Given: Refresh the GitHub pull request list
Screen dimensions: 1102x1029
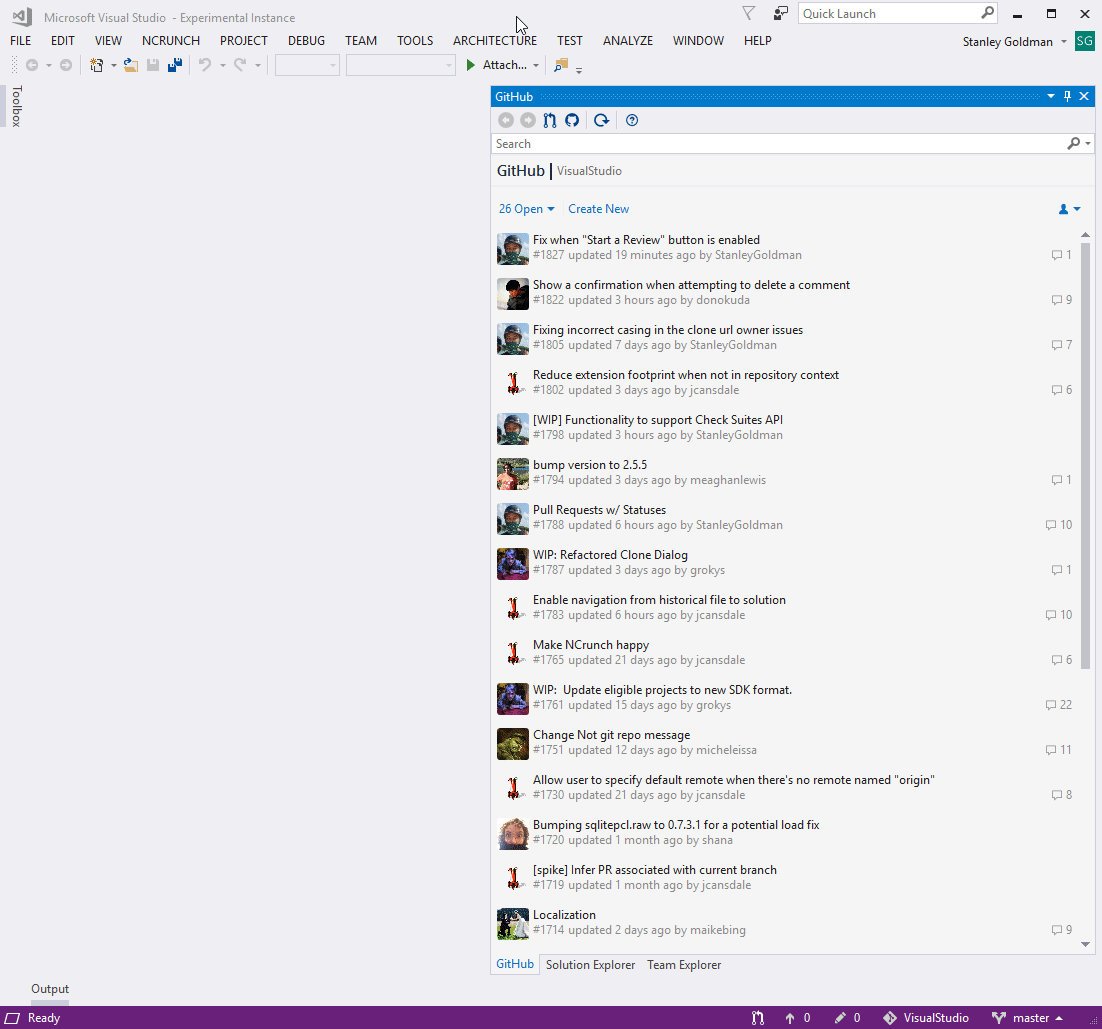Looking at the screenshot, I should pyautogui.click(x=602, y=120).
